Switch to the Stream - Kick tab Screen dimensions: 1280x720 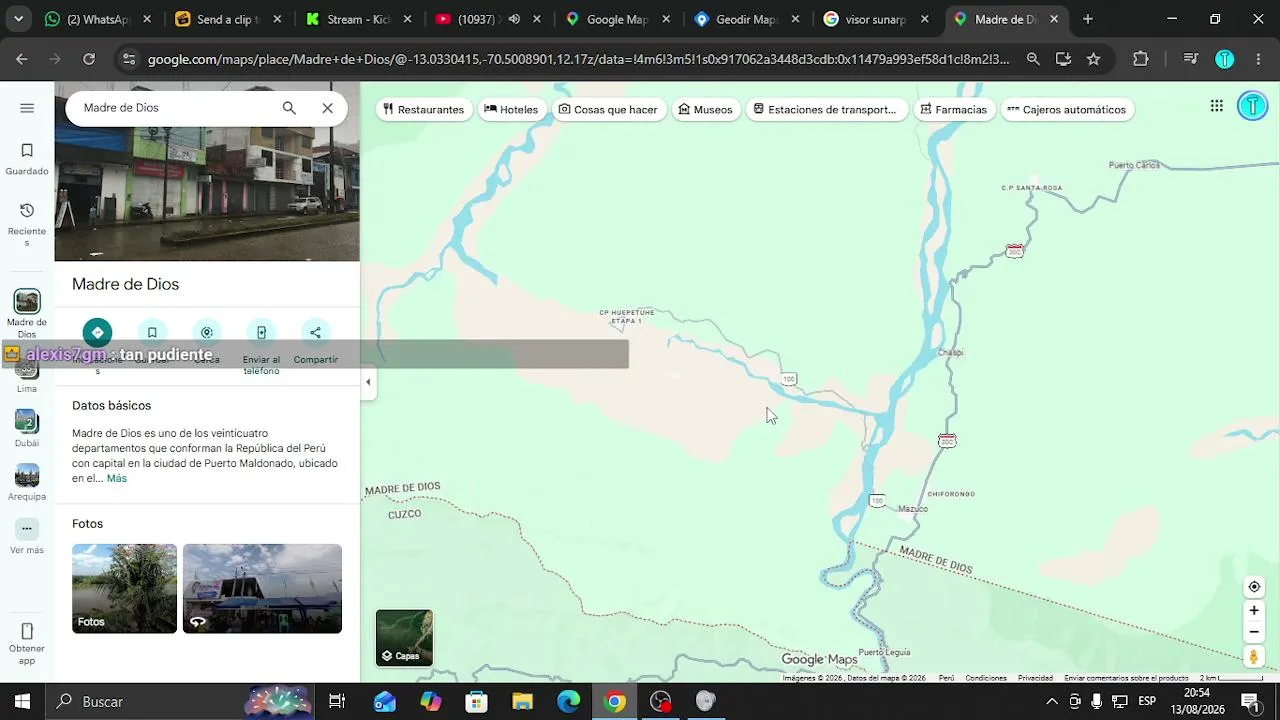[x=359, y=19]
